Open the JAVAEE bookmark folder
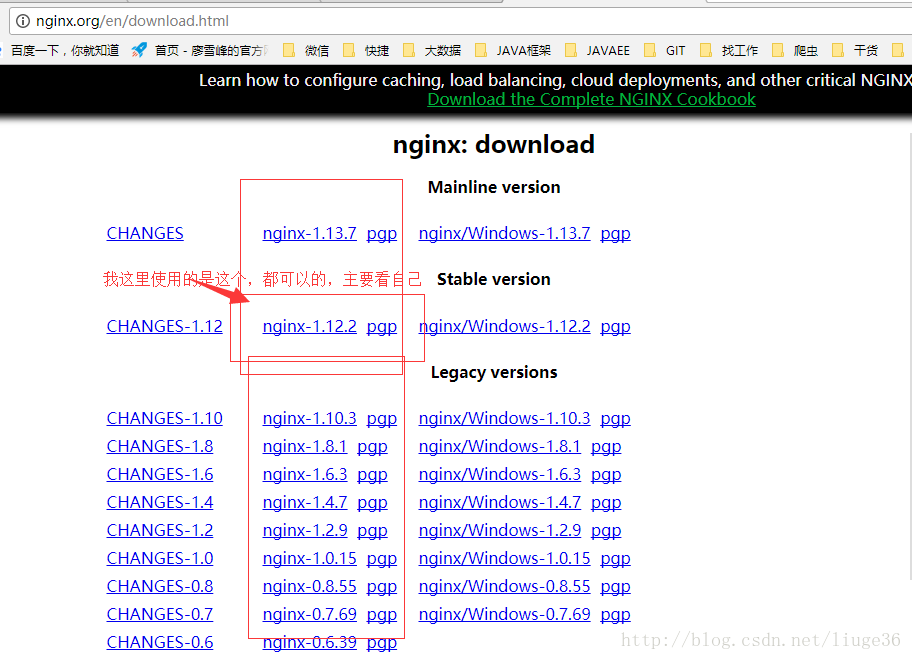The width and height of the screenshot is (912, 660). click(597, 51)
